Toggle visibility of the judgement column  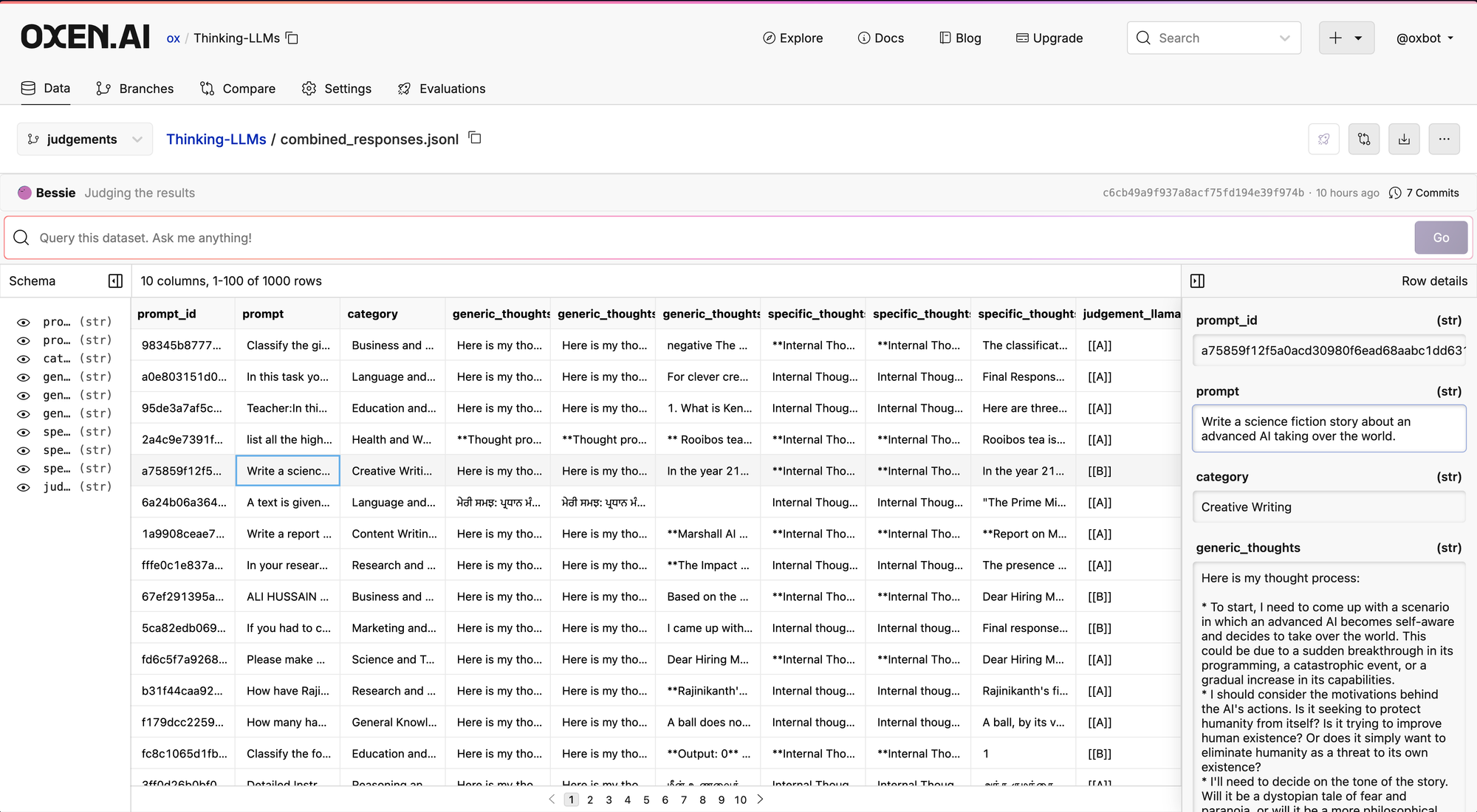click(24, 487)
